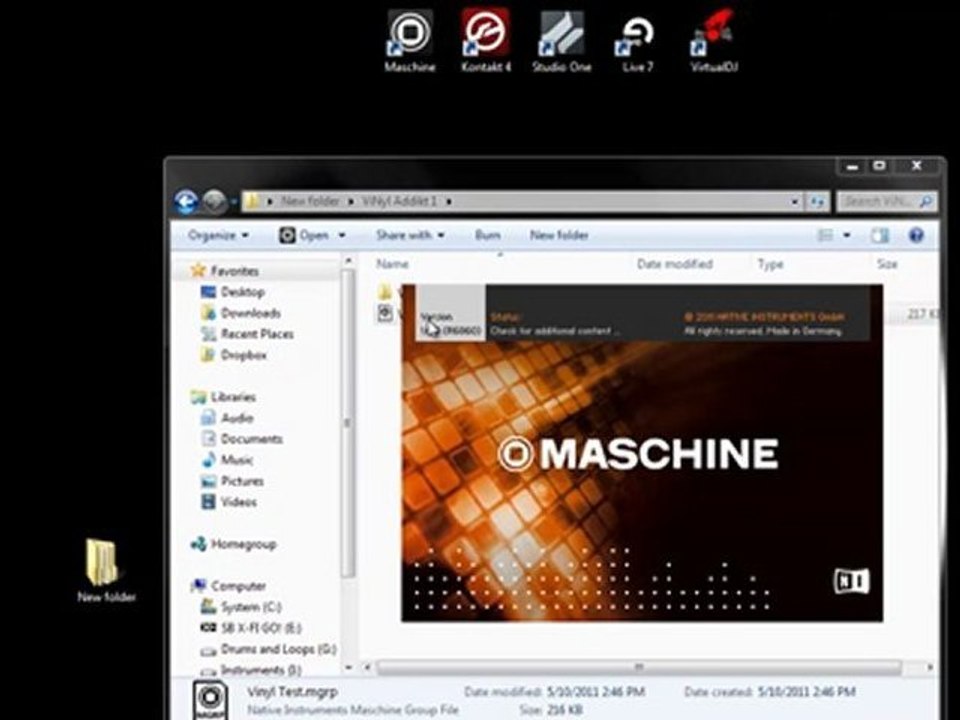Launch the Kontakt 4 desktop icon
960x720 pixels.
(485, 34)
